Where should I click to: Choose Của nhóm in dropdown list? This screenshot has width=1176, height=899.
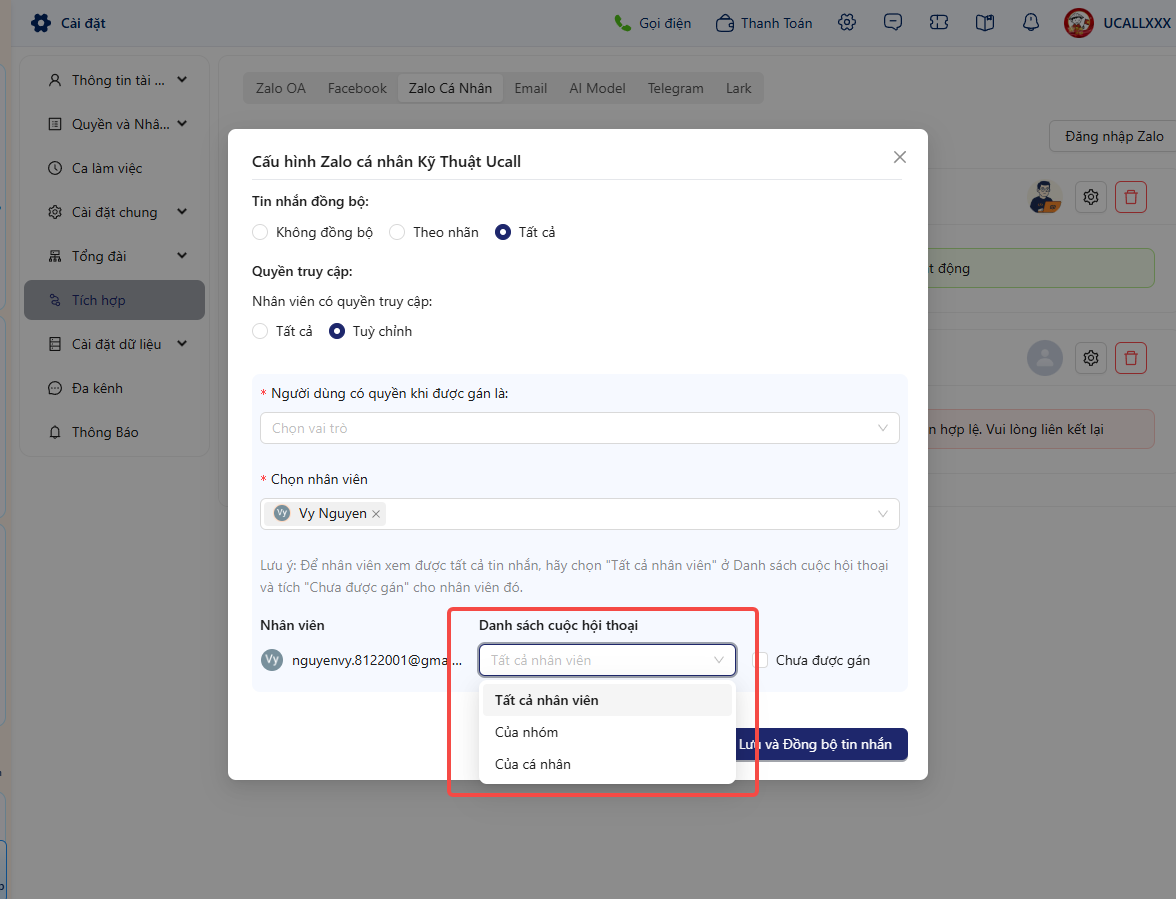607,733
